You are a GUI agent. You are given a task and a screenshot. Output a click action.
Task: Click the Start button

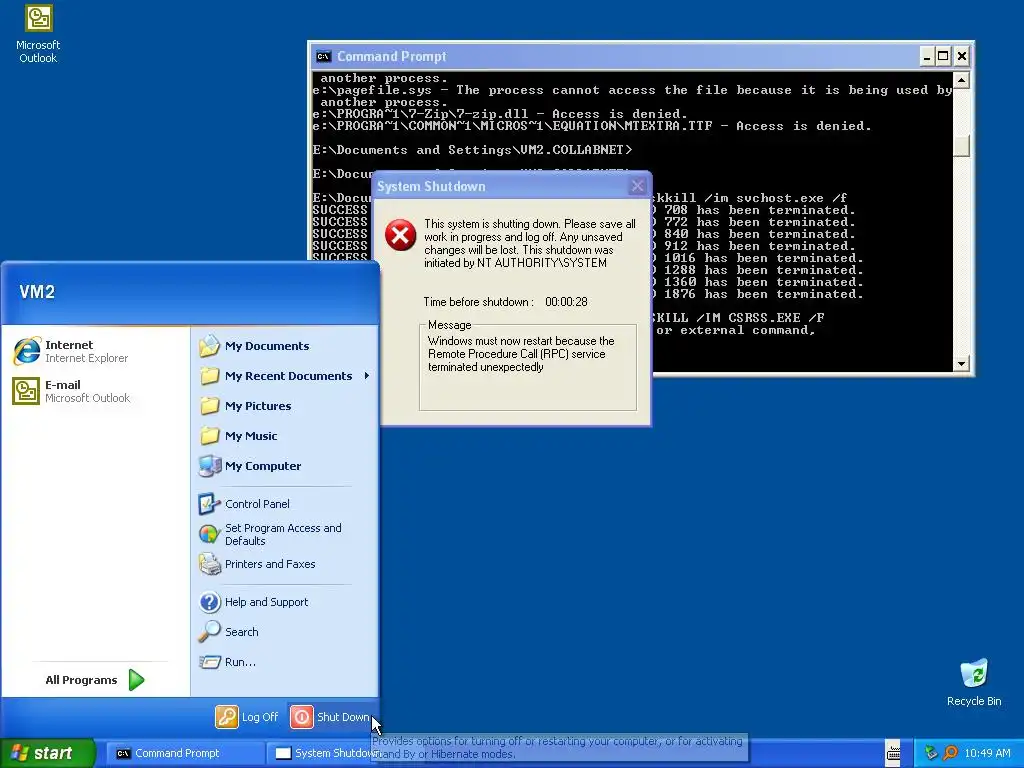click(48, 753)
